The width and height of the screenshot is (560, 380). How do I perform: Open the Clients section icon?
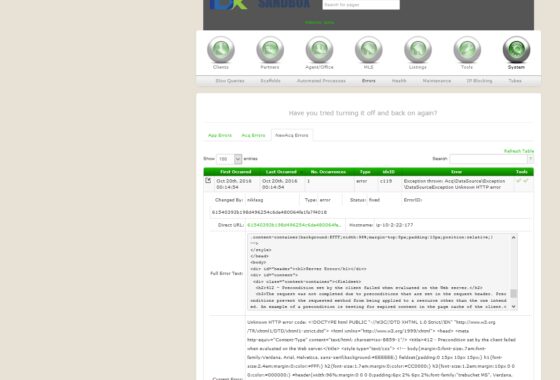point(221,50)
